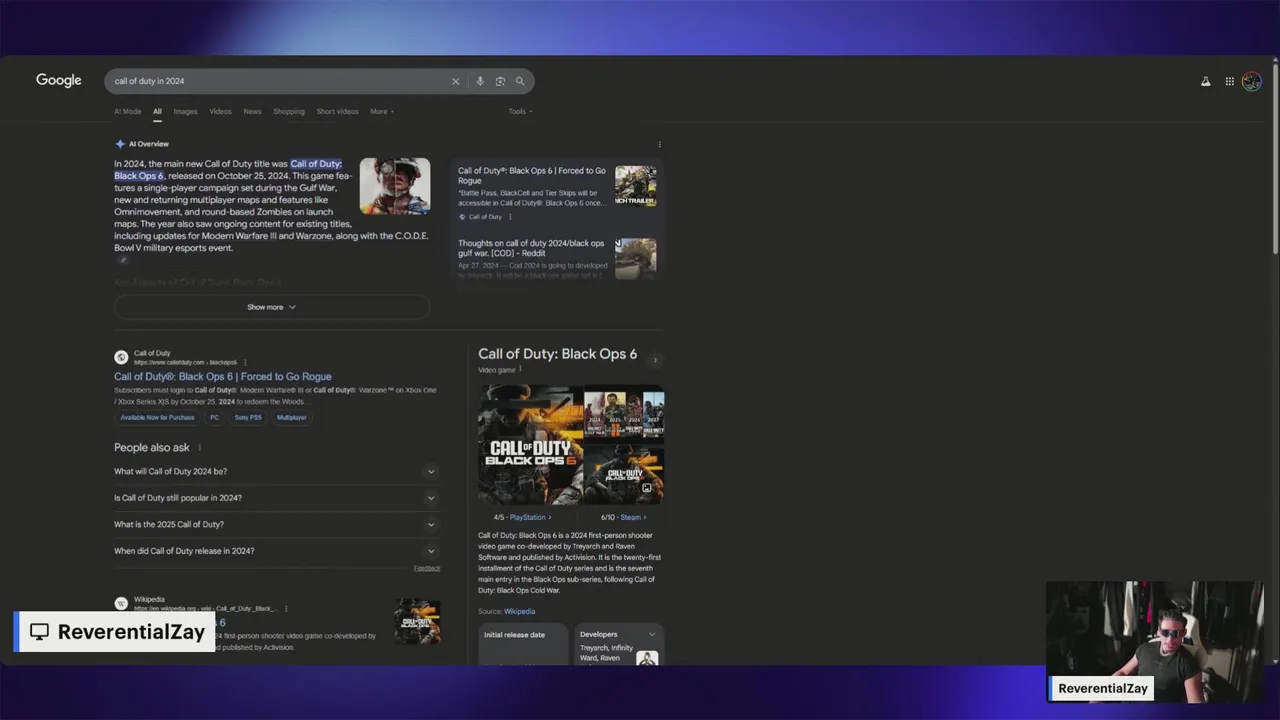Open Black Ops 6 Forced to Go Rogue source card
This screenshot has height=720, width=1280.
click(532, 176)
